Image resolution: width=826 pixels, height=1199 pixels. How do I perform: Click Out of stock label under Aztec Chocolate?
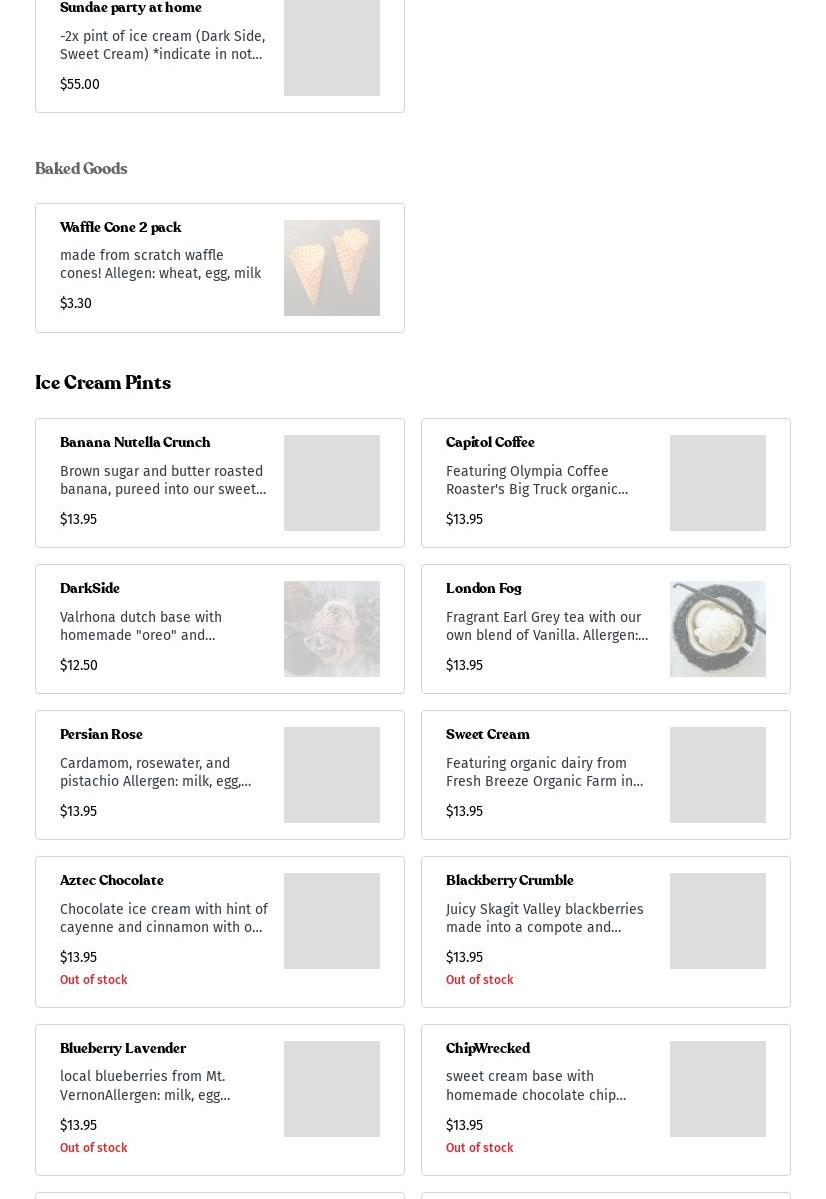[x=93, y=980]
